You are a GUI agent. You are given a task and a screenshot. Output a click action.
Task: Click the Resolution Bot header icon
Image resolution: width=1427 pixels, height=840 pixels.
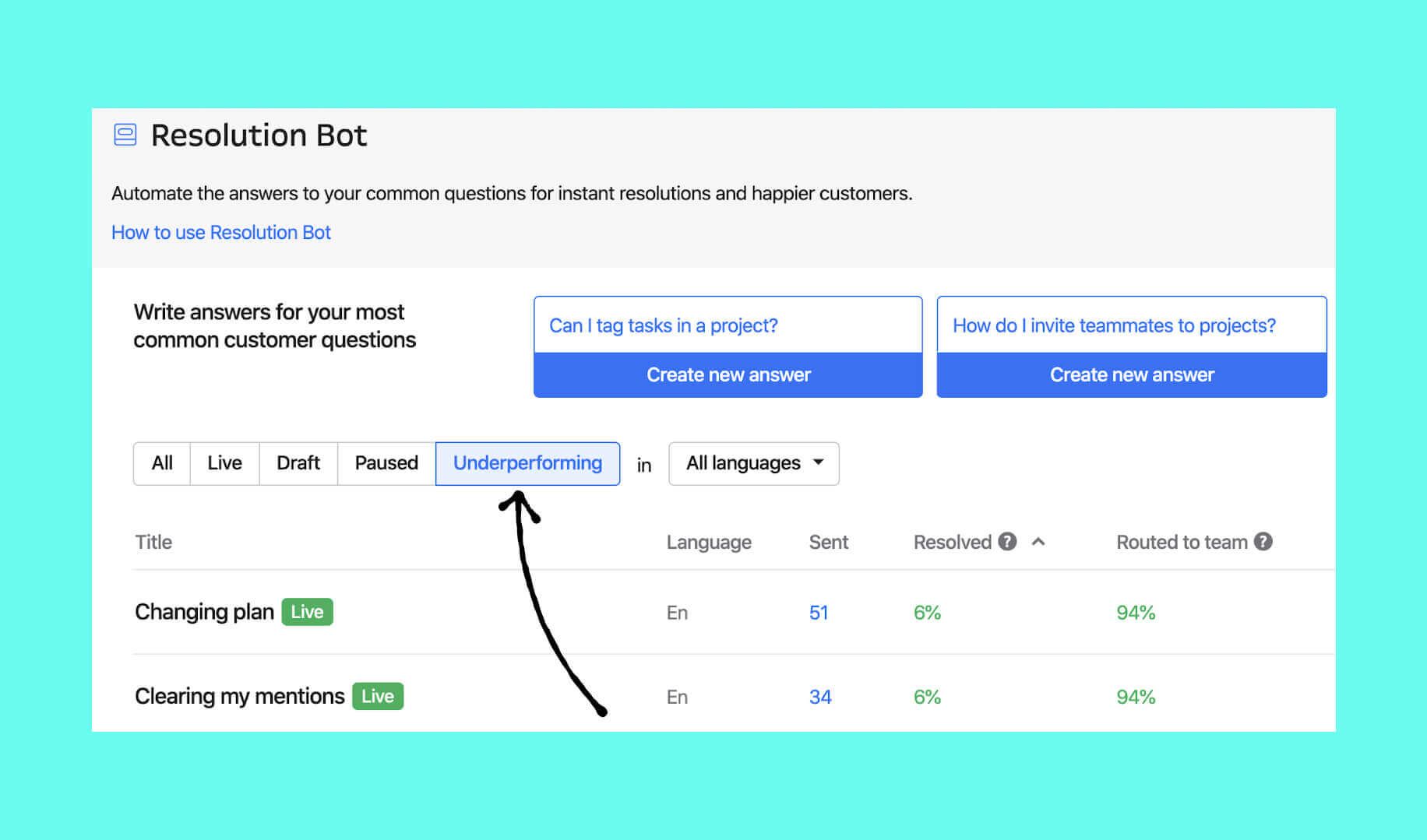[x=125, y=135]
